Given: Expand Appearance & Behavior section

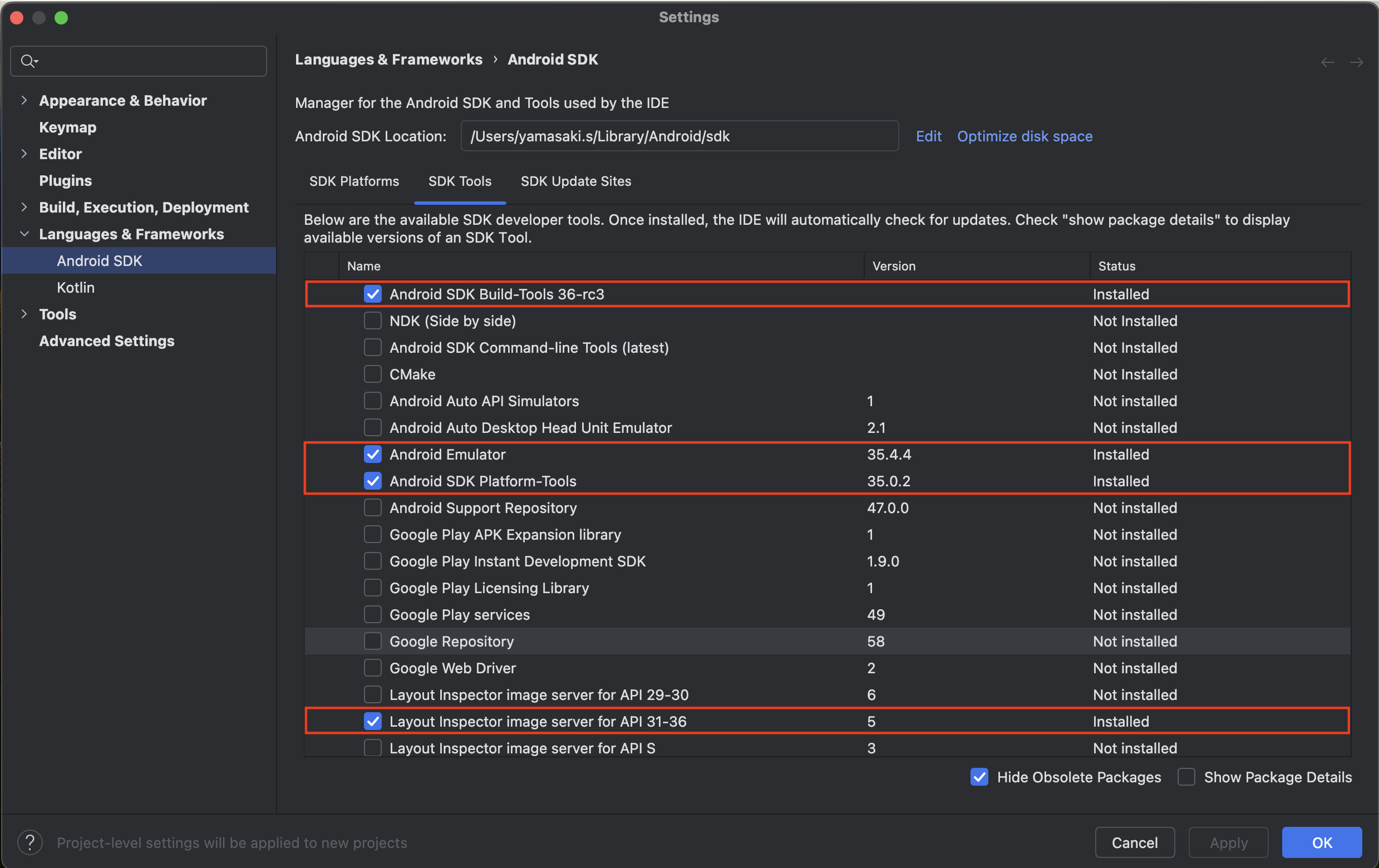Looking at the screenshot, I should tap(24, 100).
